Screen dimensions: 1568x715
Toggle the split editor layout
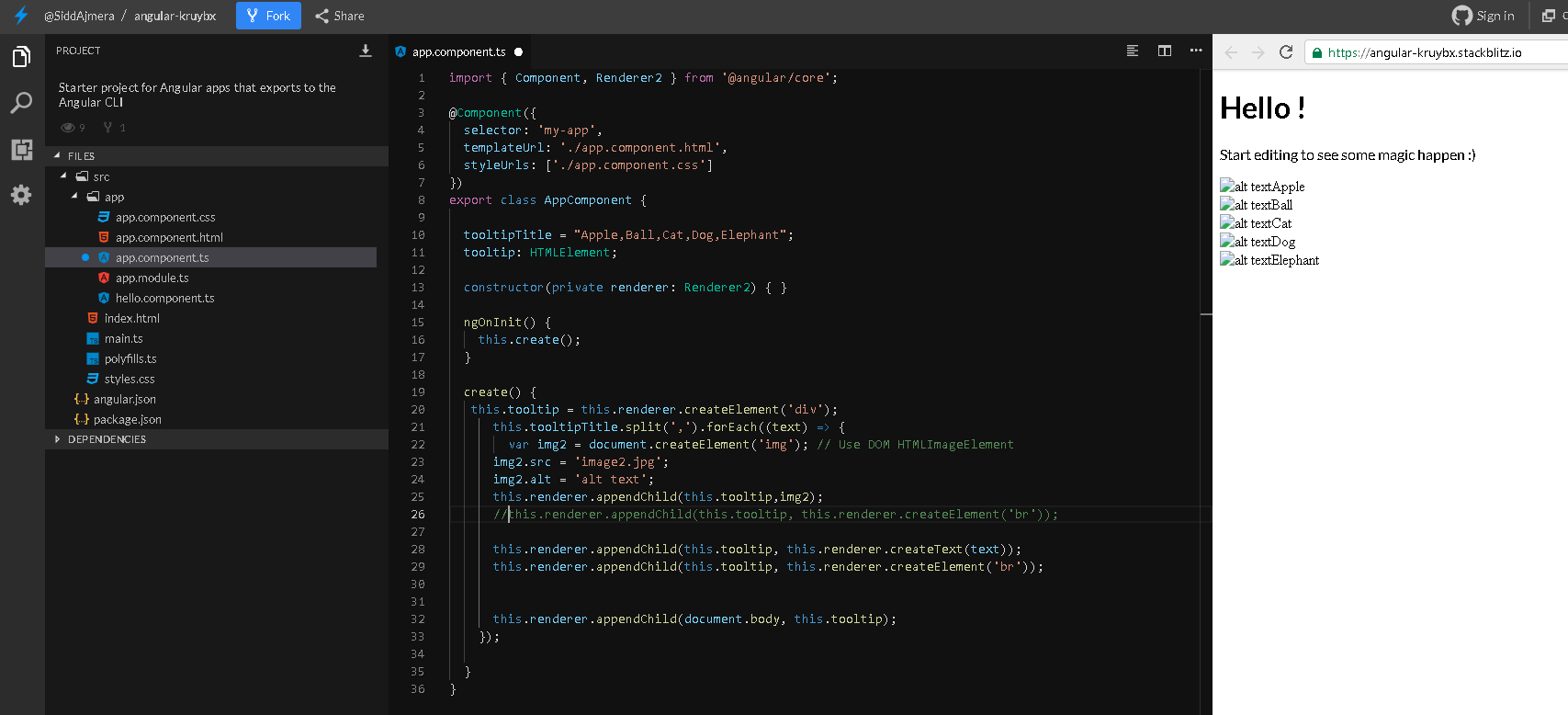(1164, 51)
